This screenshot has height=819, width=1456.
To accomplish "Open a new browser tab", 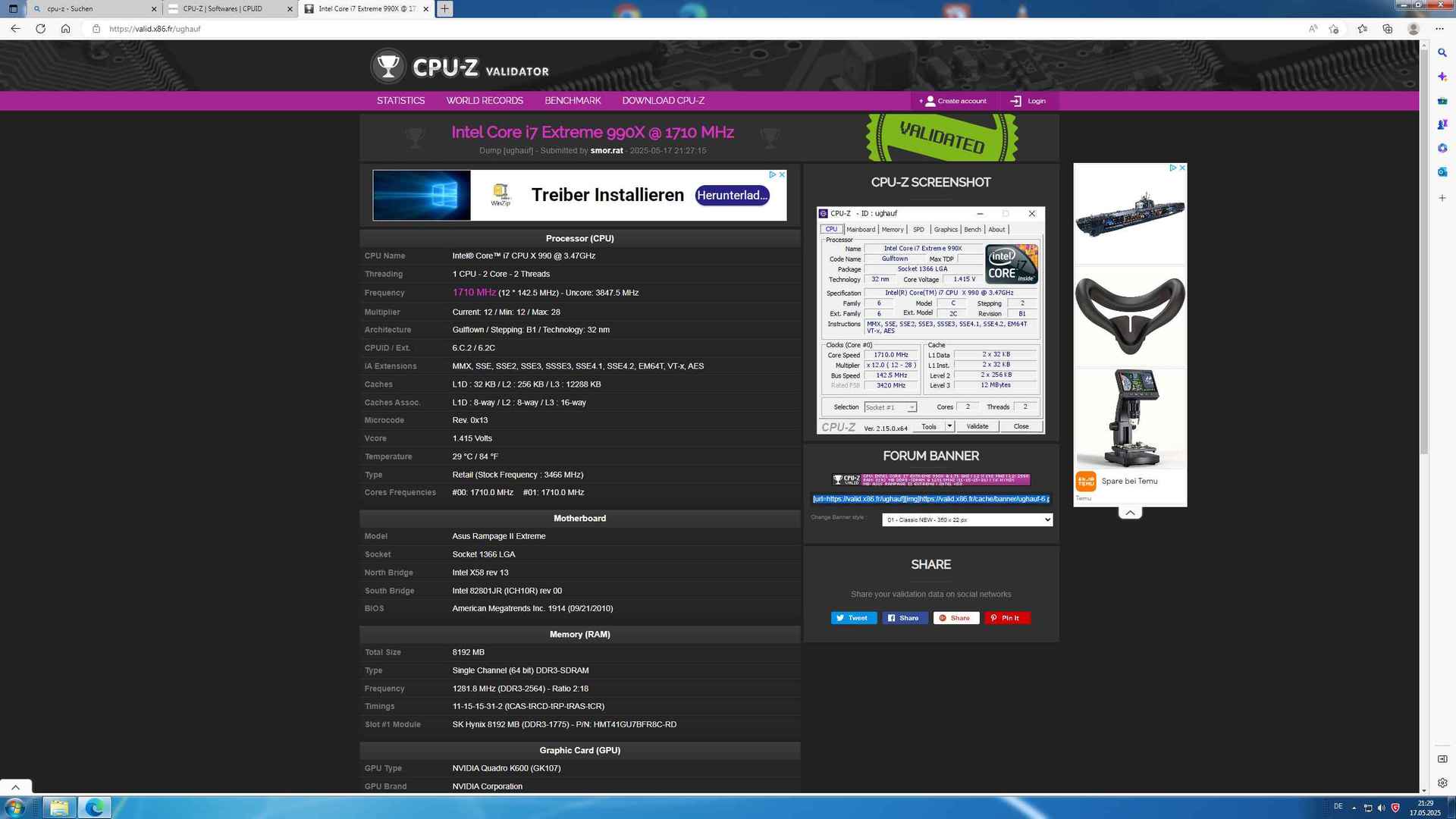I will coord(445,9).
